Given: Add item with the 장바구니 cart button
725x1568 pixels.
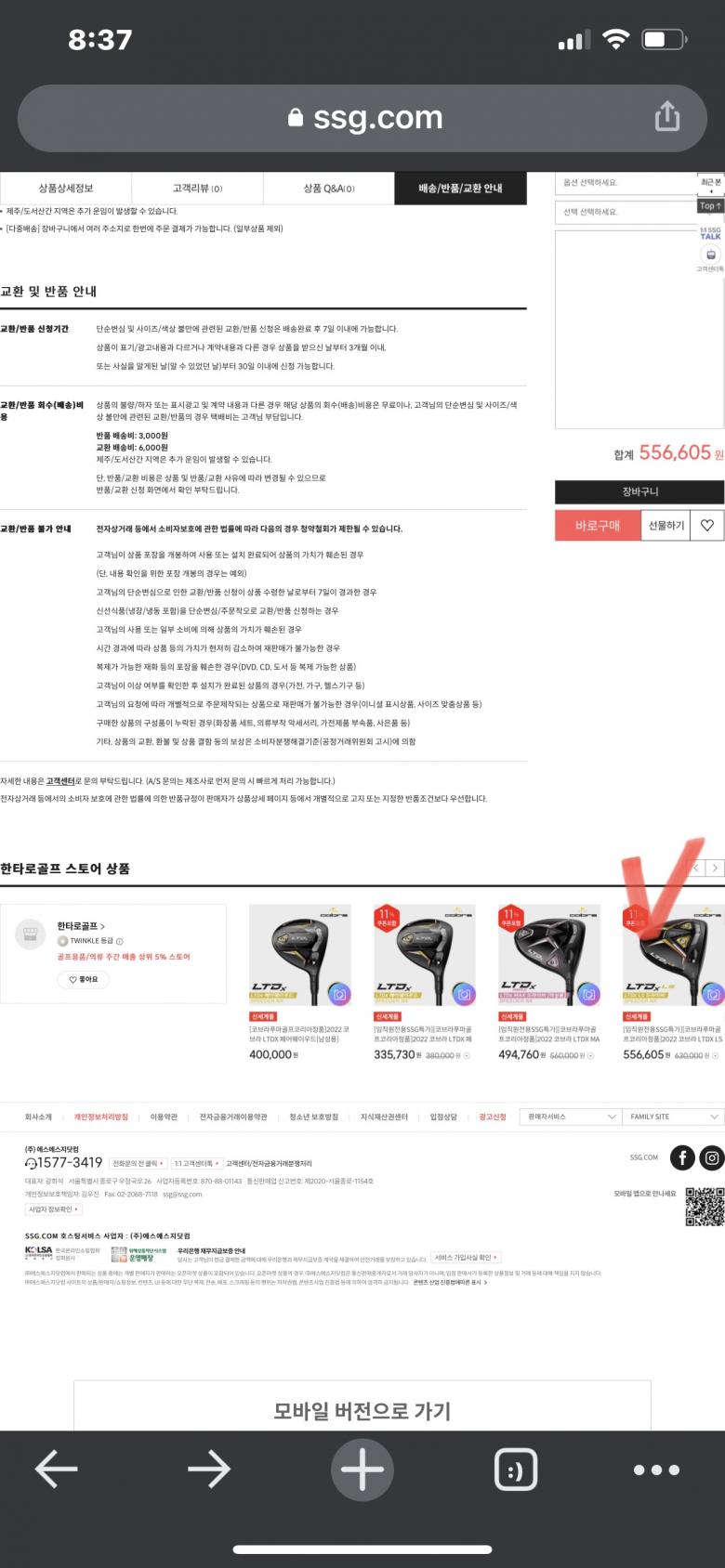Looking at the screenshot, I should 639,491.
